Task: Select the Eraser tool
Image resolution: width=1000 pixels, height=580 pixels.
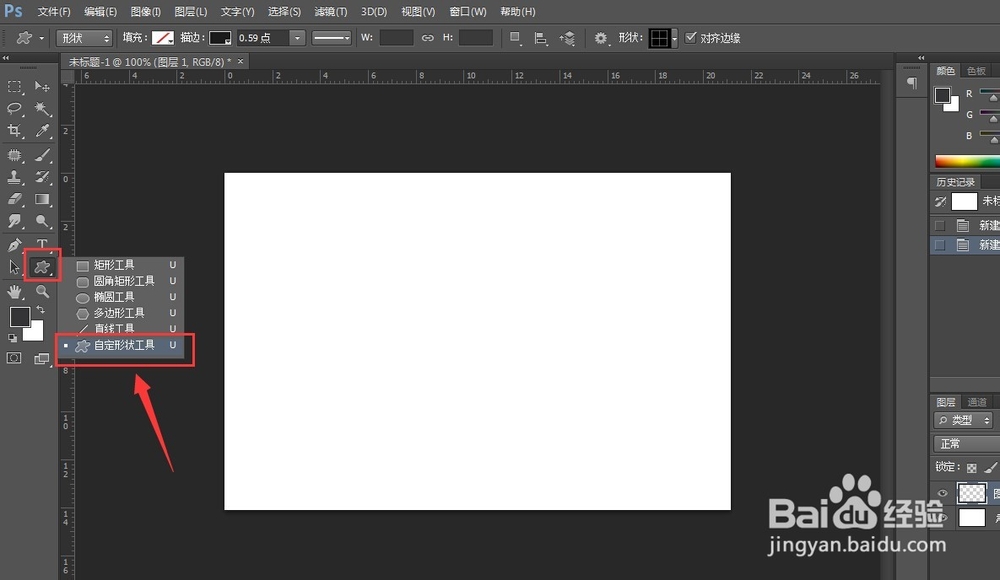Action: click(x=14, y=199)
